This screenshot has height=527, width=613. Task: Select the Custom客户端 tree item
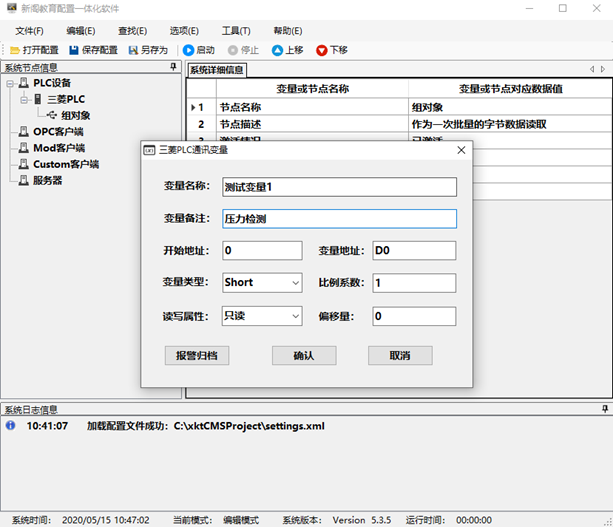(66, 164)
